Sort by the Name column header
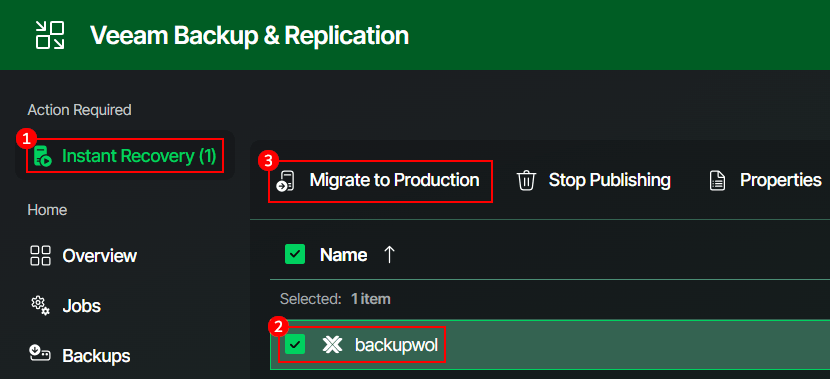830x379 pixels. tap(344, 255)
